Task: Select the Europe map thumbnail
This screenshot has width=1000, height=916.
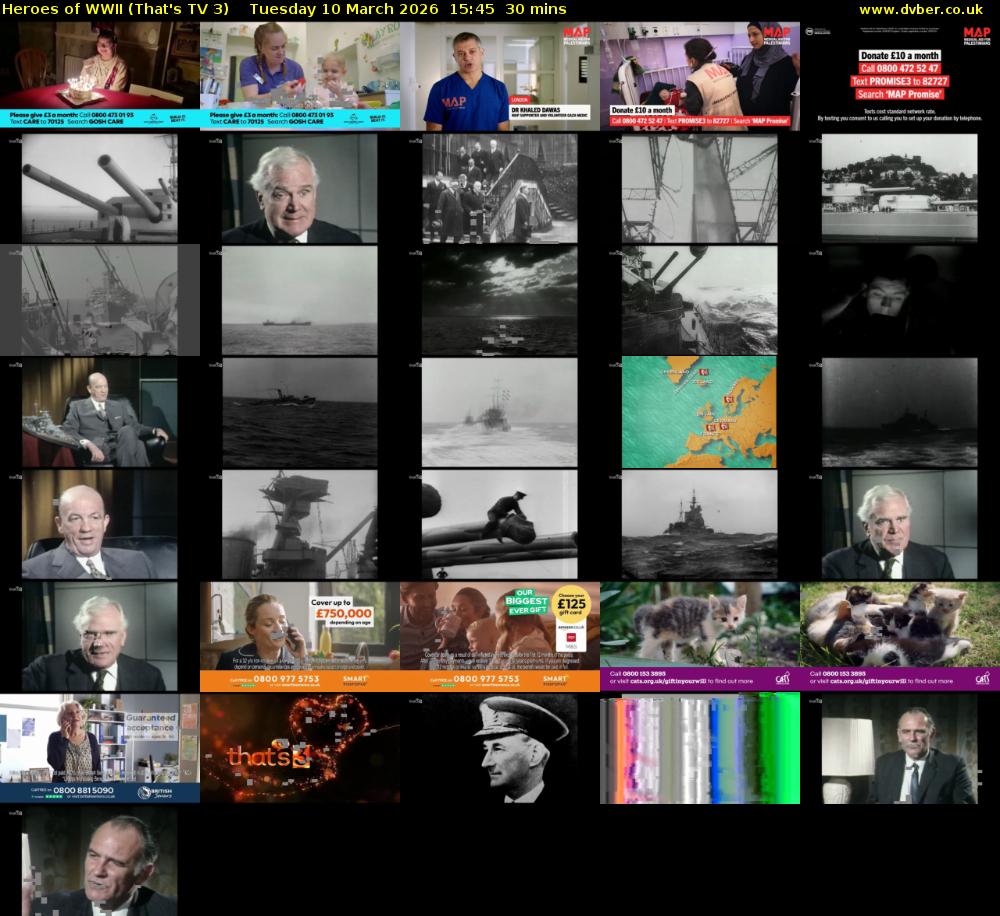Action: (700, 411)
